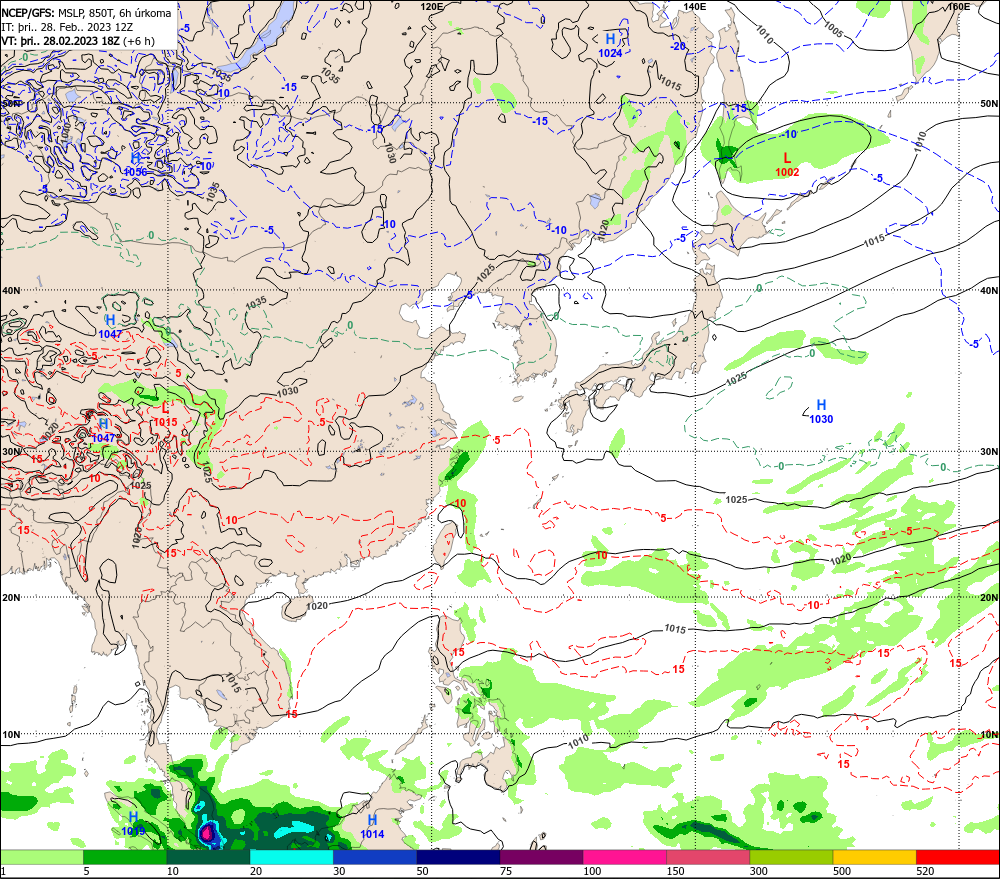Image resolution: width=1000 pixels, height=879 pixels.
Task: Click the orange 500 mm legend swatch
Action: point(874,857)
